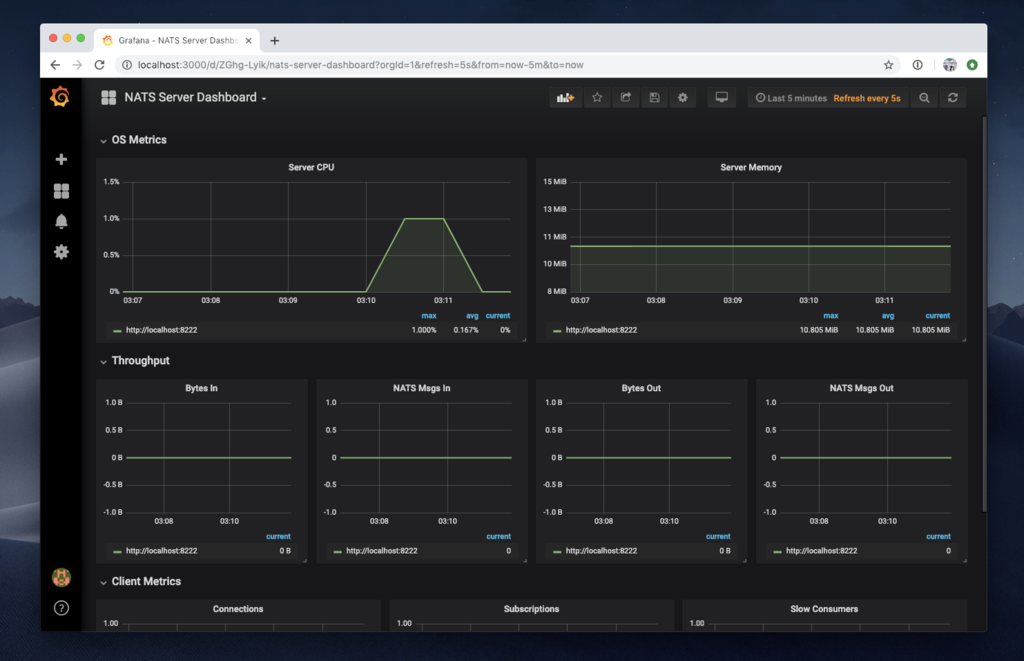Viewport: 1024px width, 661px height.
Task: Sort Server CPU legend by max
Action: [428, 315]
